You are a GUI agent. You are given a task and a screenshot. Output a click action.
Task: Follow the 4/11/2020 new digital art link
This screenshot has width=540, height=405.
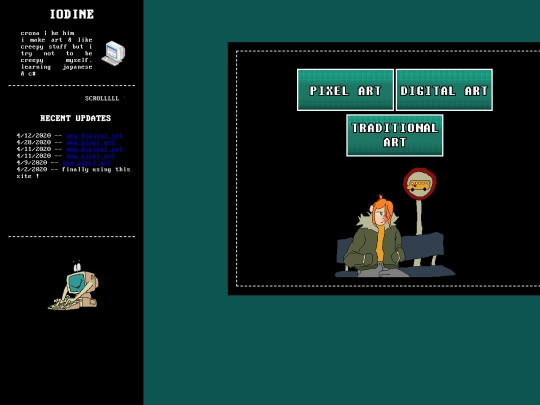[94, 149]
